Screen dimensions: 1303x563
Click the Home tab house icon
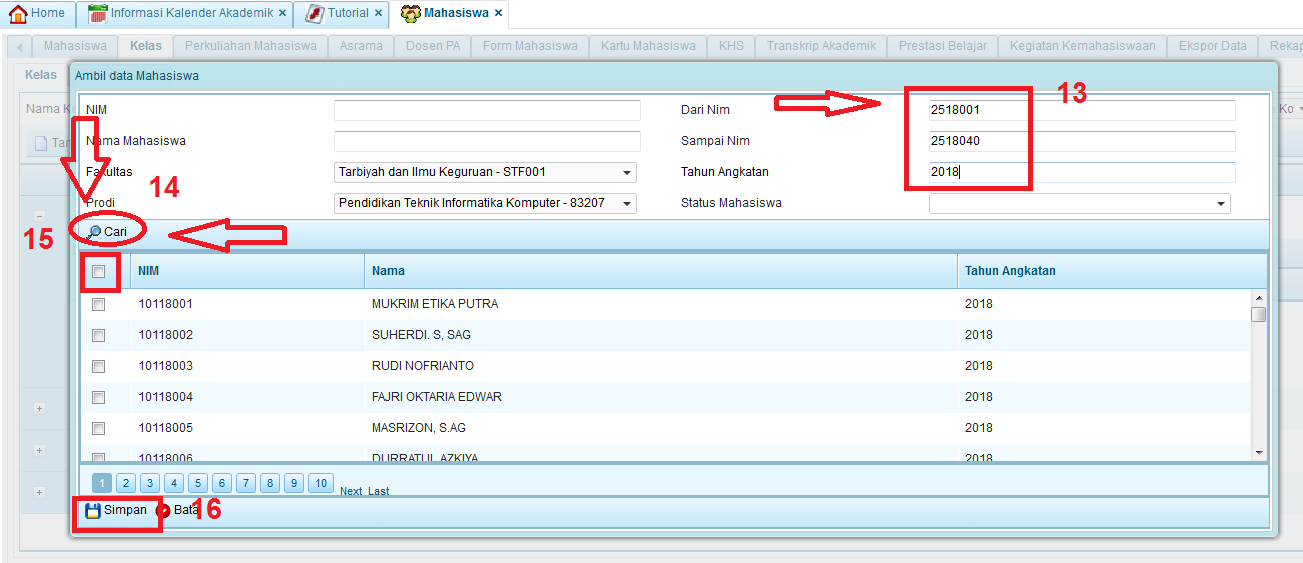coord(18,14)
